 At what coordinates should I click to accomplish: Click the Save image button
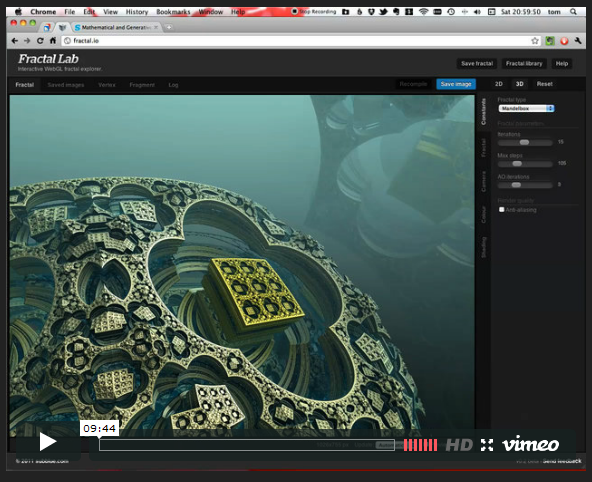[x=456, y=84]
